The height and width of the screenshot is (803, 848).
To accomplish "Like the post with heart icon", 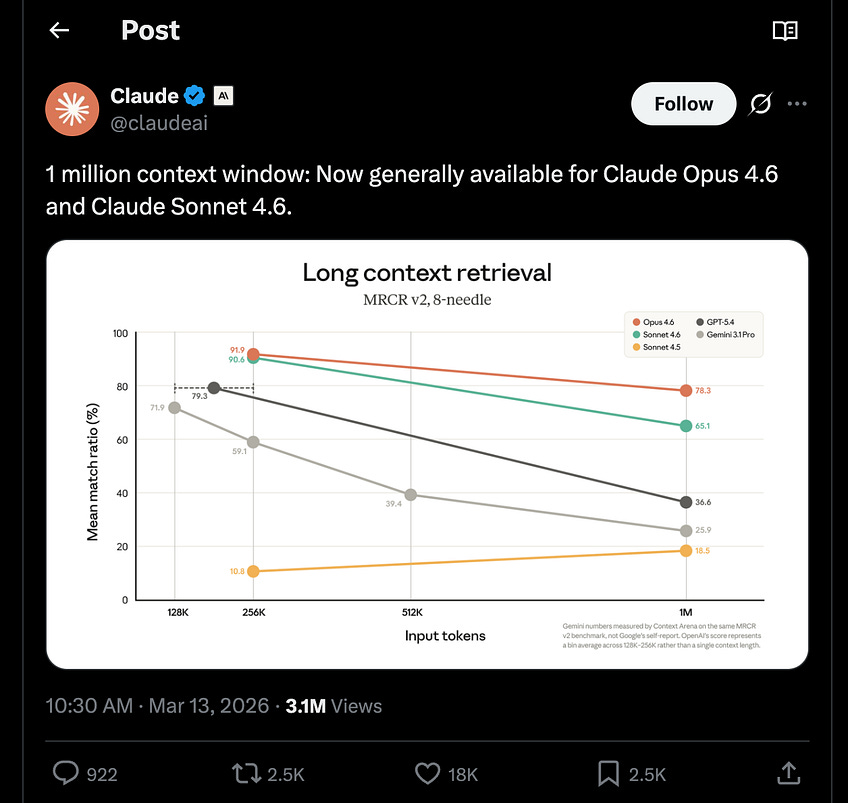I will point(427,773).
